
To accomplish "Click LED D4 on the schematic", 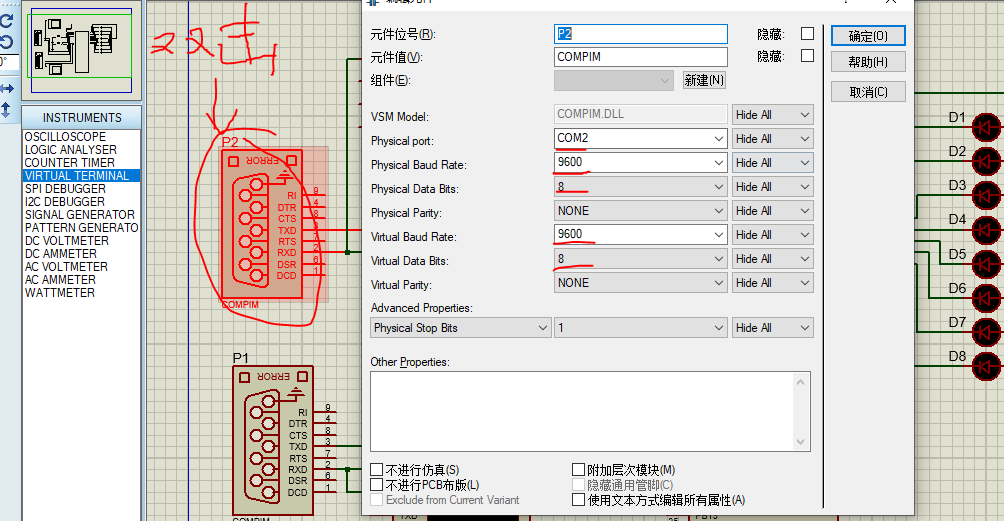I will tap(986, 229).
